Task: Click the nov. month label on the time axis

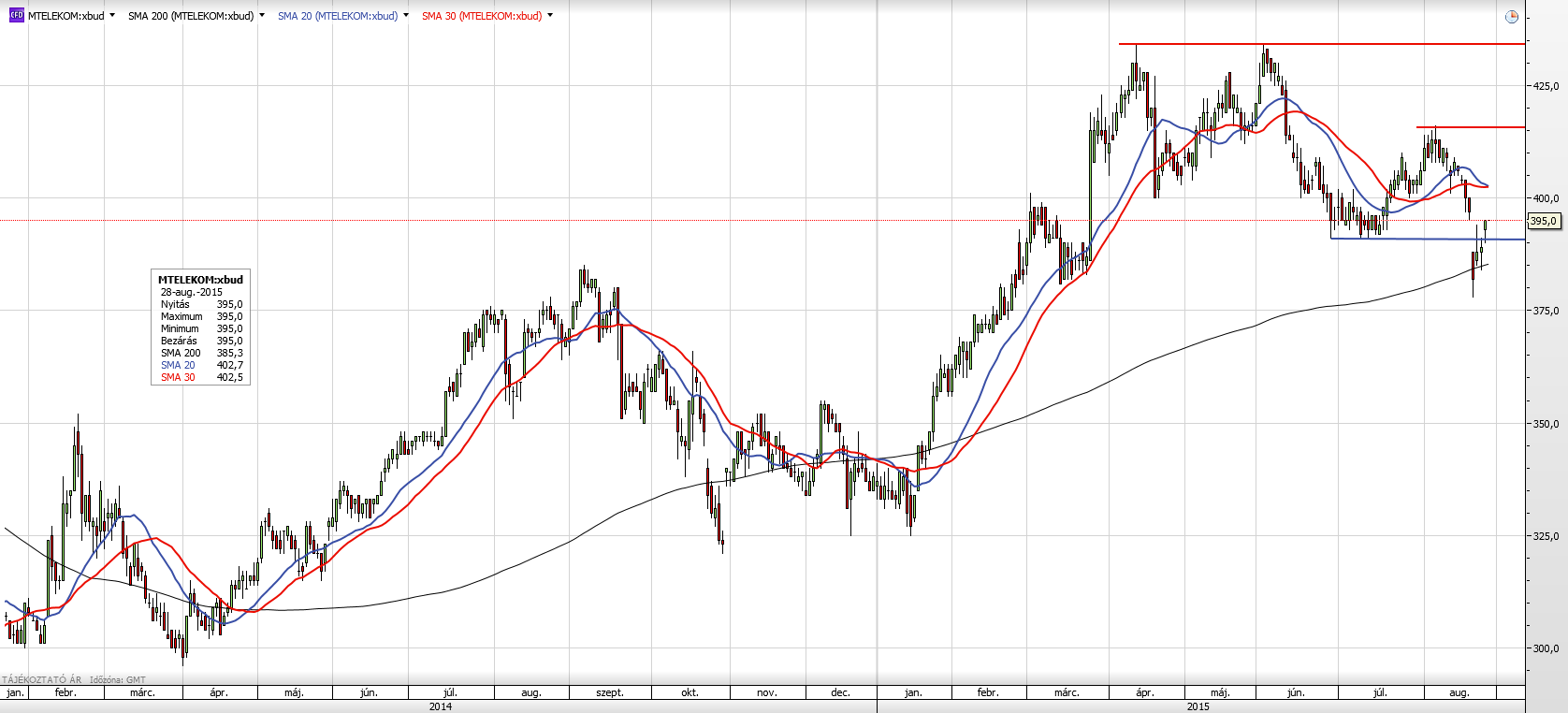Action: tap(767, 692)
